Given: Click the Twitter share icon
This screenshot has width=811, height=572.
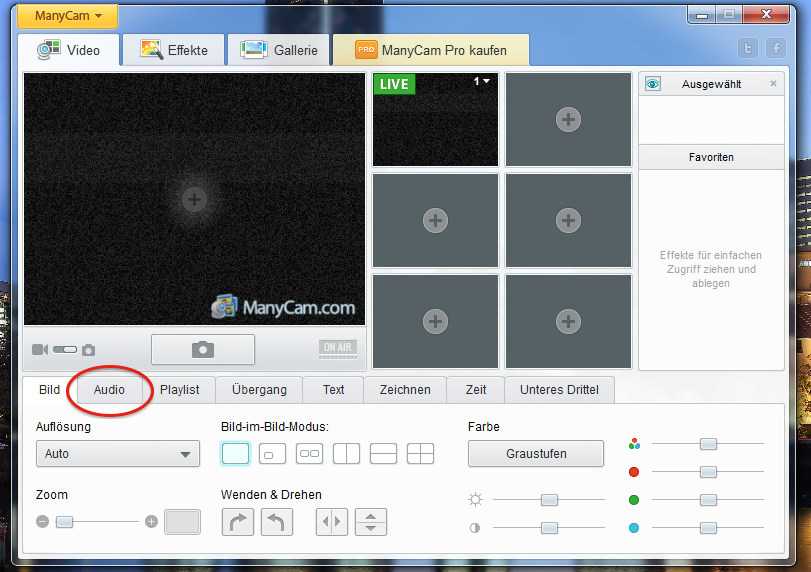Looking at the screenshot, I should click(x=748, y=49).
